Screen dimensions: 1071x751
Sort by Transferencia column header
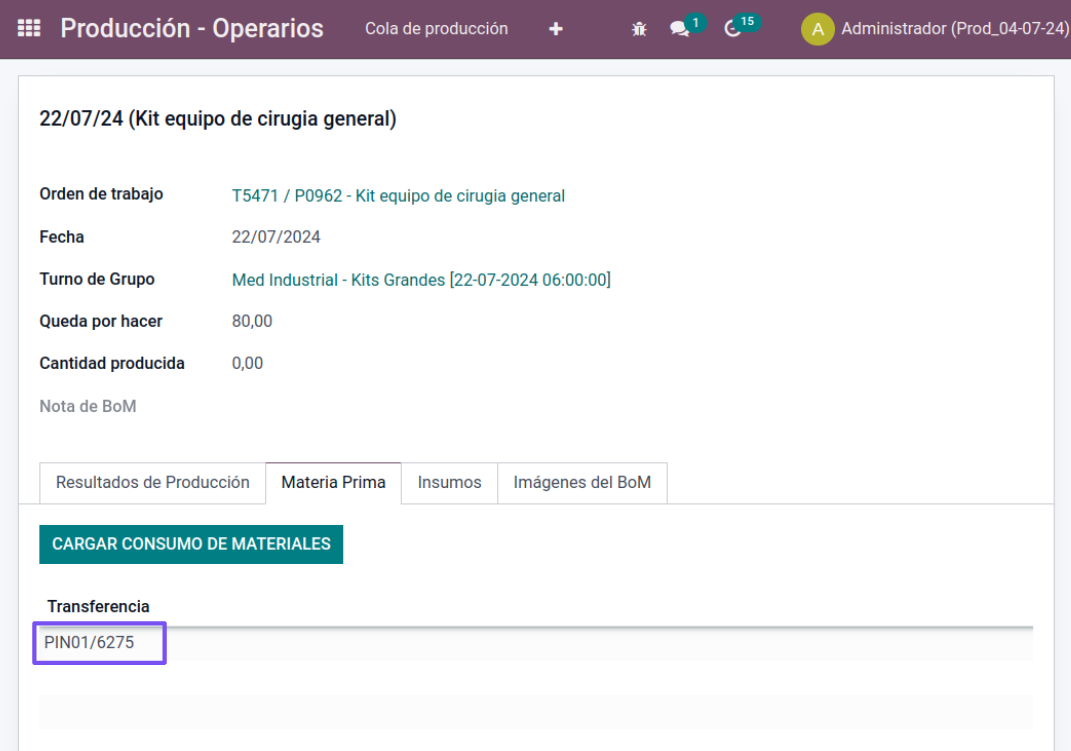[x=98, y=606]
